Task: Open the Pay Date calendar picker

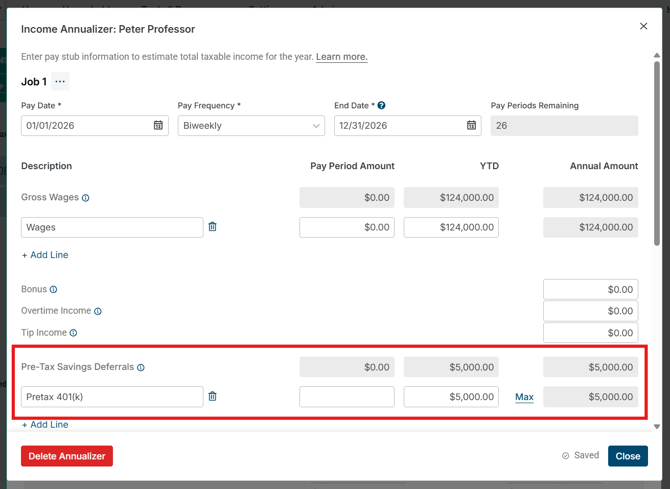Action: click(x=158, y=126)
